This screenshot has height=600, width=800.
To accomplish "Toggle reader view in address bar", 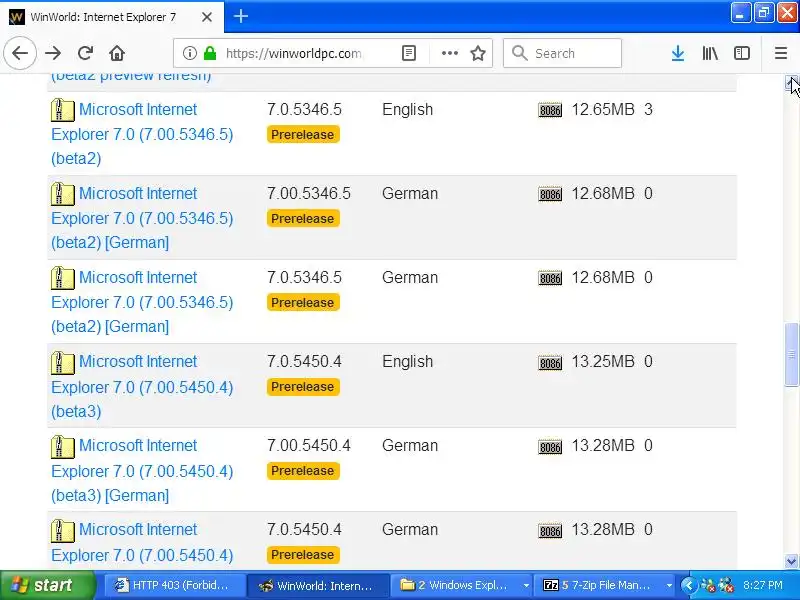I will click(x=409, y=53).
